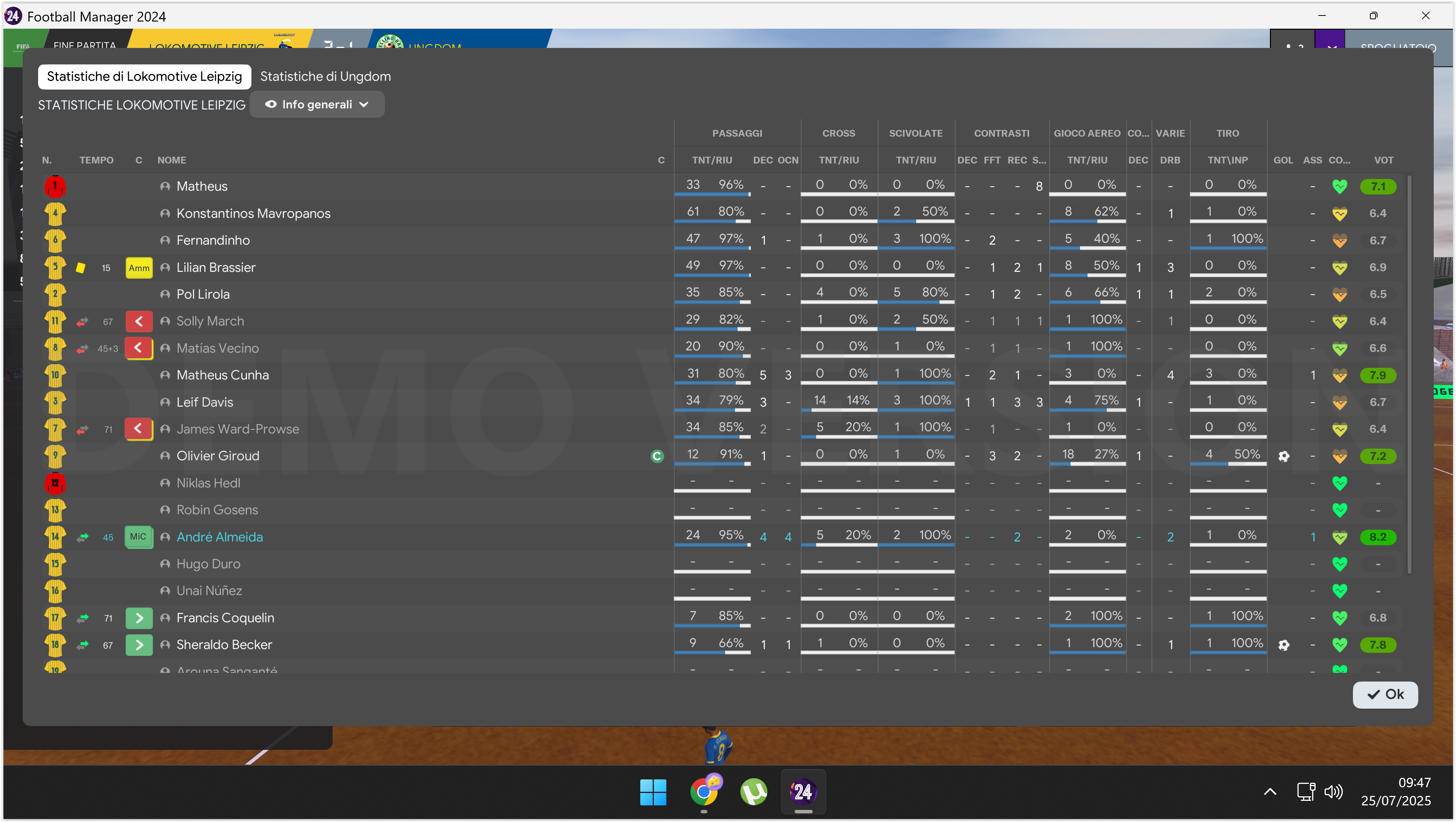Click condition heart icon for Fernandinho

pos(1339,240)
